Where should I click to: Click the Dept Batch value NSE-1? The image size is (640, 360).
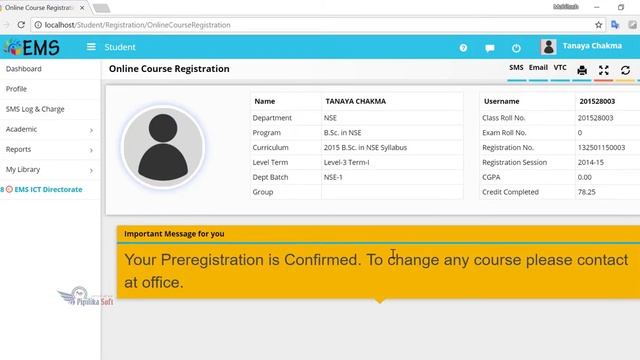coord(333,177)
